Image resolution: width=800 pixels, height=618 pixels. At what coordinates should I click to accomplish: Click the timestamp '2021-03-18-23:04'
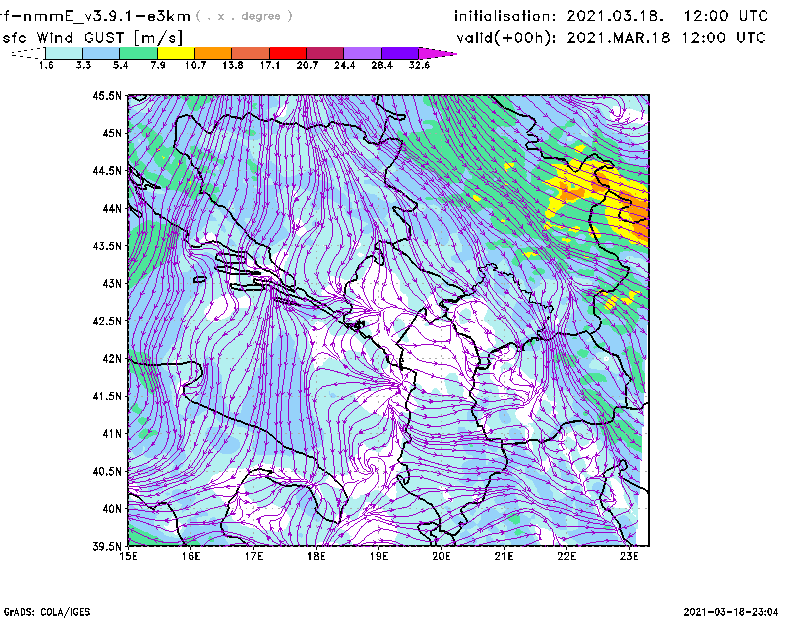coord(731,612)
